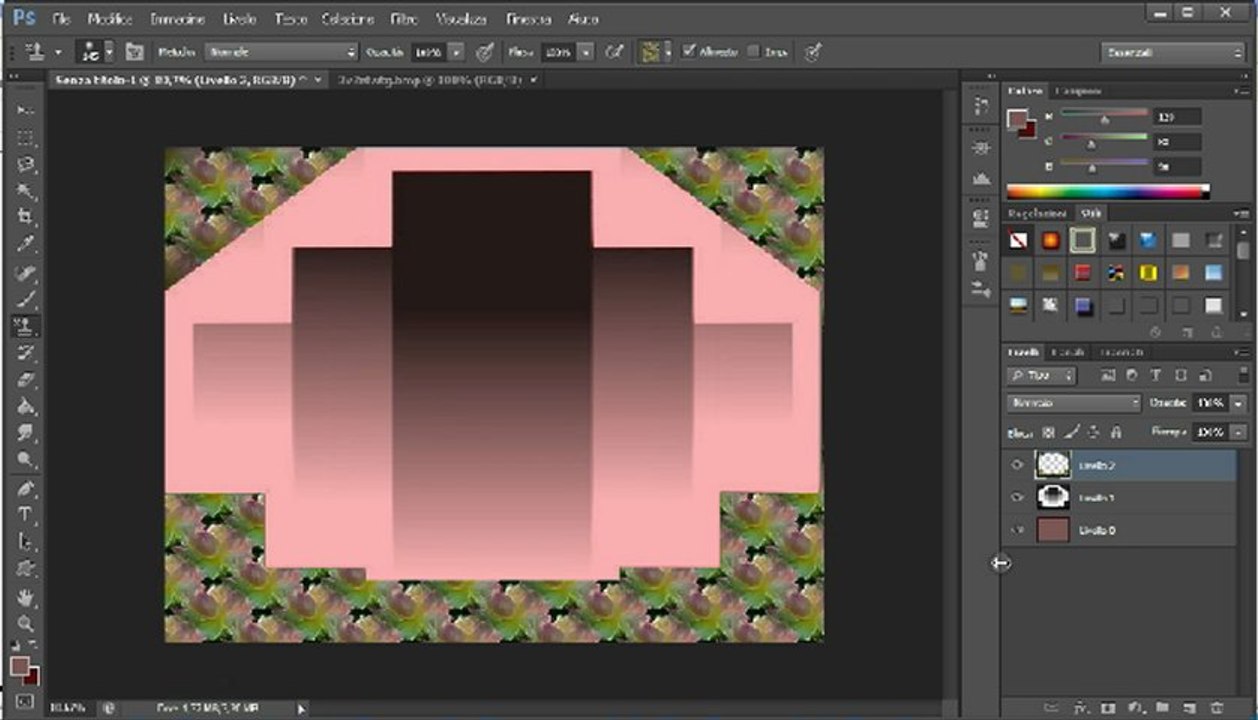The height and width of the screenshot is (720, 1258).
Task: Toggle visibility of Livello 0 layer
Action: click(1017, 530)
